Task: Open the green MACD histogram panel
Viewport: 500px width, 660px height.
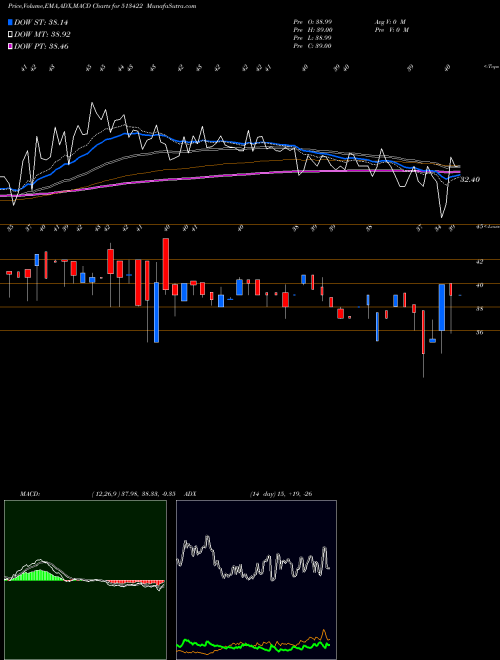Action: (85, 580)
